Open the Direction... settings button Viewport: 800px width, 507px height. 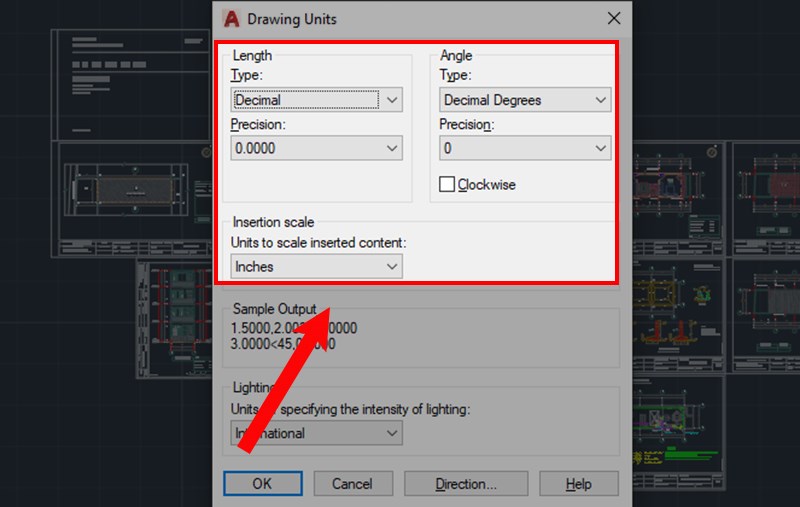pyautogui.click(x=466, y=483)
